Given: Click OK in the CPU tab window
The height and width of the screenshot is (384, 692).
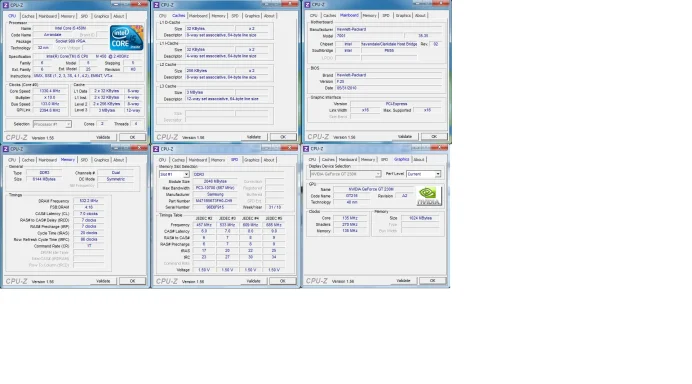Looking at the screenshot, I should [x=132, y=137].
